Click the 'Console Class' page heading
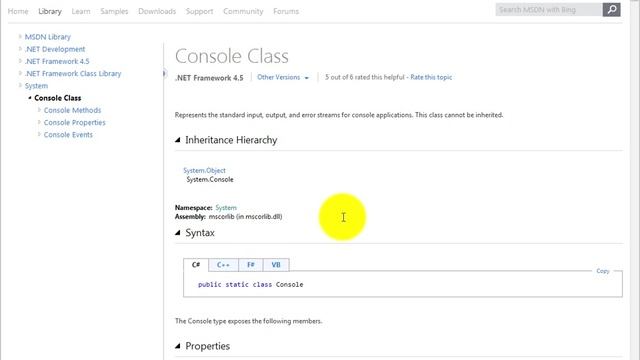 pos(232,56)
